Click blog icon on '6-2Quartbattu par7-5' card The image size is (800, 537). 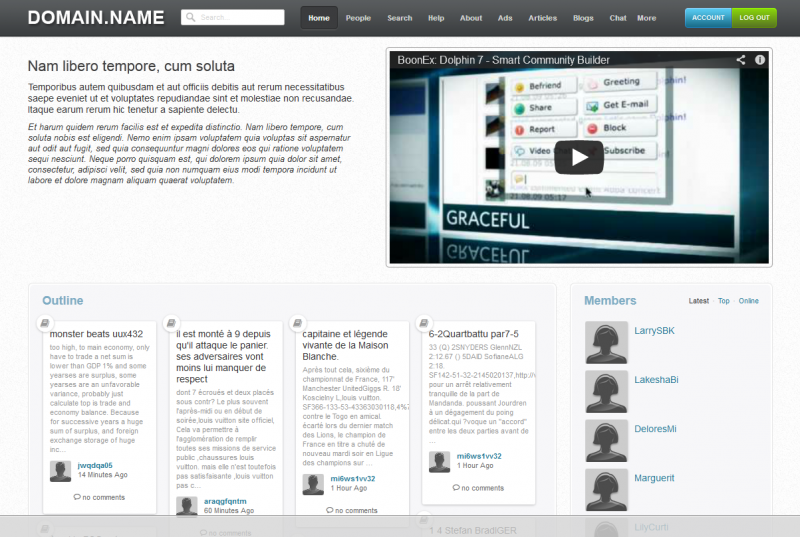tap(423, 323)
